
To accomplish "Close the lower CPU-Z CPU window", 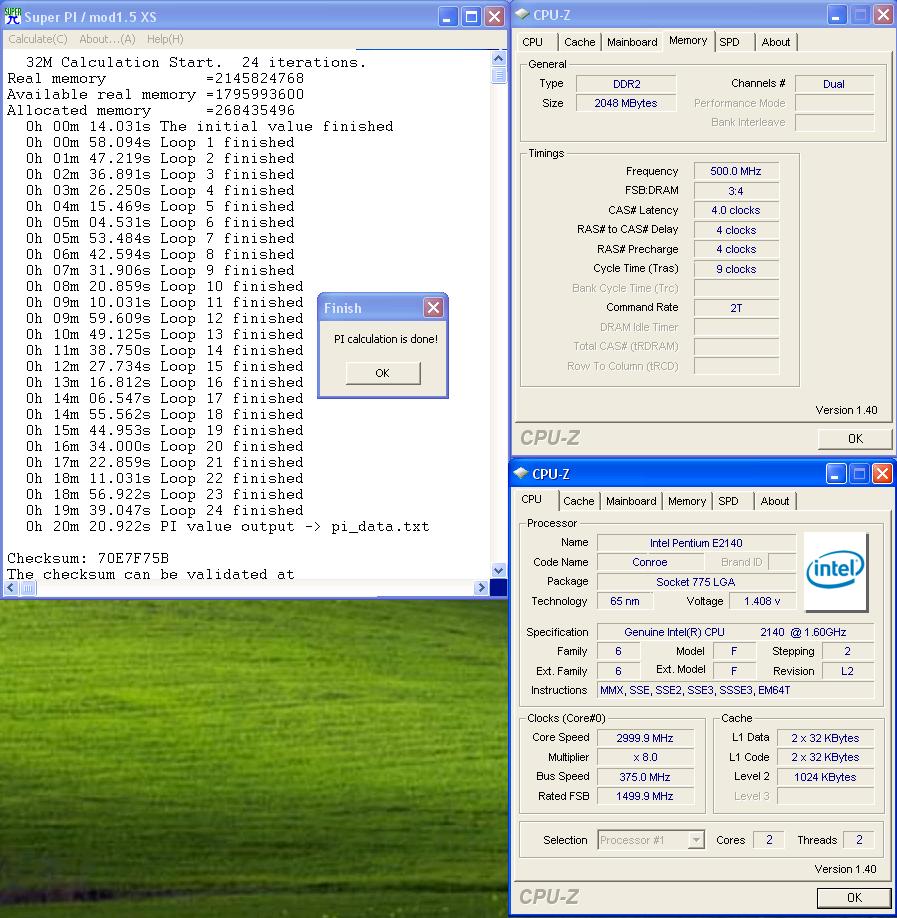I will tap(882, 473).
